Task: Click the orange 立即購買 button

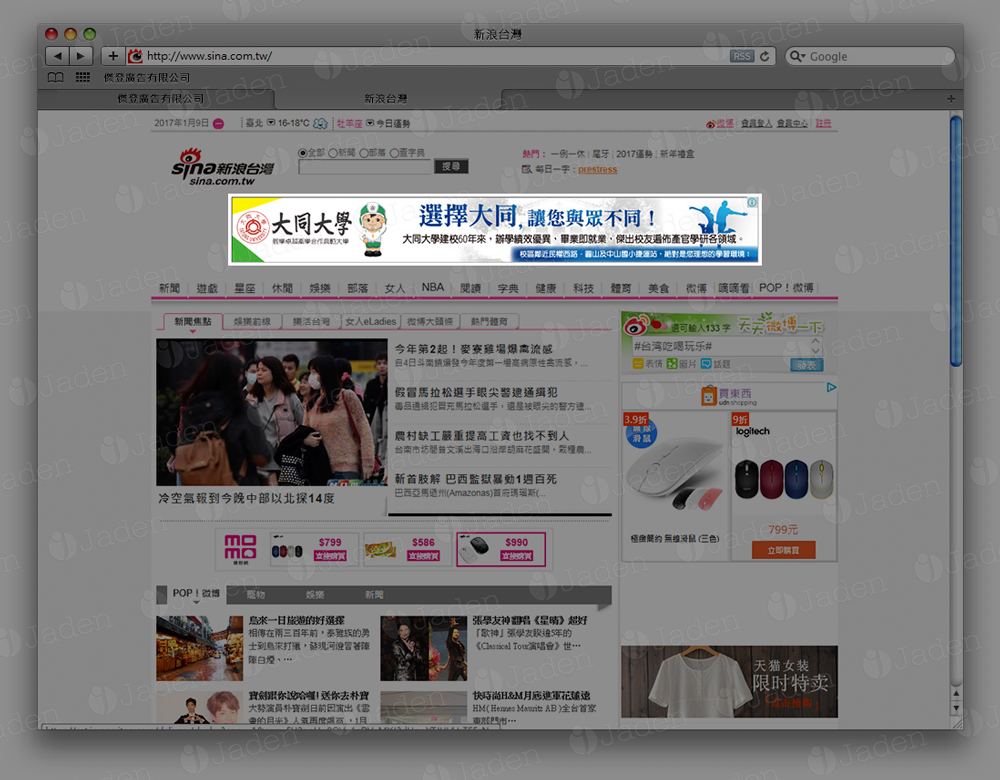Action: pos(783,550)
